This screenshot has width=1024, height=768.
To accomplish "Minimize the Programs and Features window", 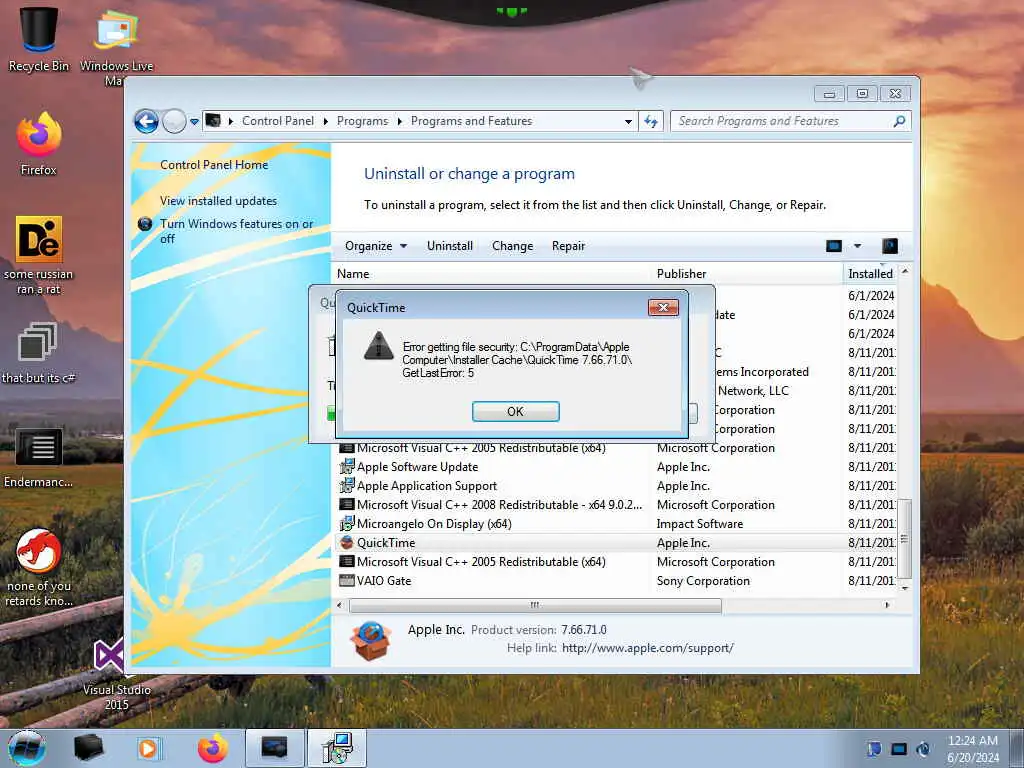I will coord(829,94).
